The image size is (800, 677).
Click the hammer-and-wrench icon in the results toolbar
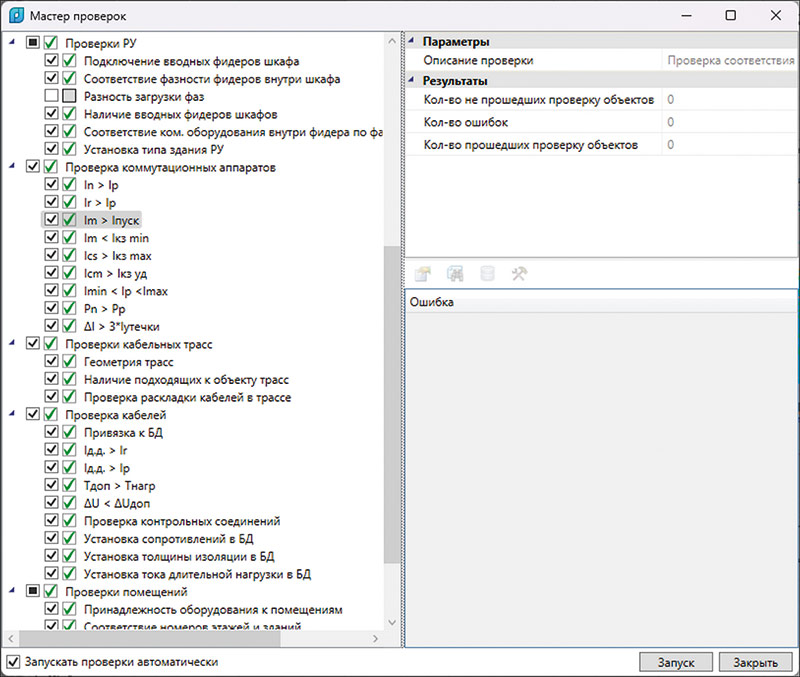519,273
